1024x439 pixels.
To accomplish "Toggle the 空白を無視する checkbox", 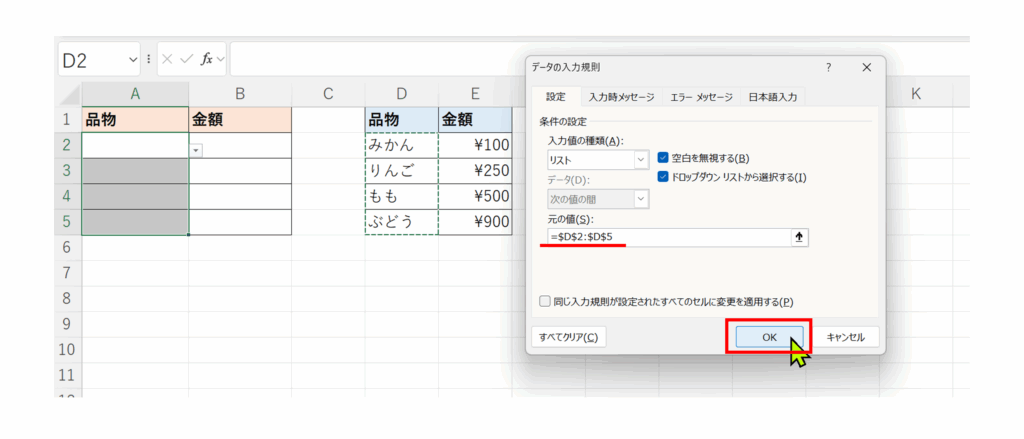I will click(664, 158).
